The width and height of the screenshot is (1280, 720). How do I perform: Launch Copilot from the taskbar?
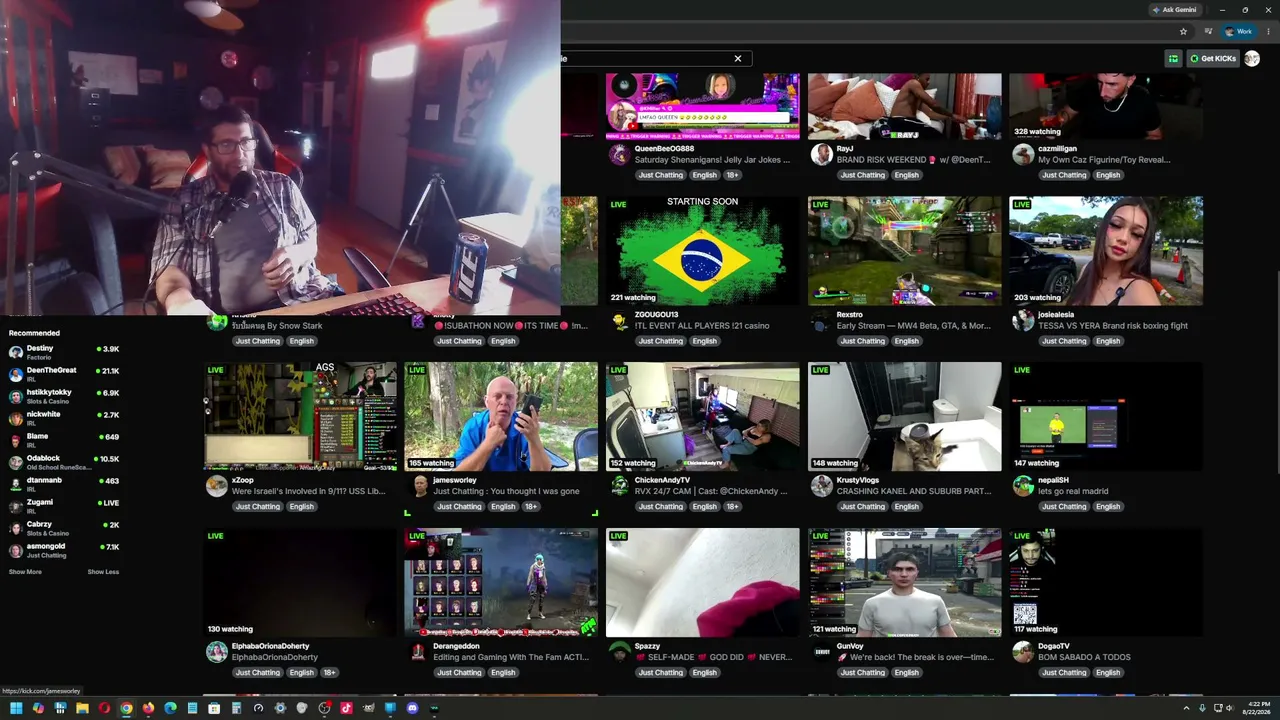(x=38, y=708)
